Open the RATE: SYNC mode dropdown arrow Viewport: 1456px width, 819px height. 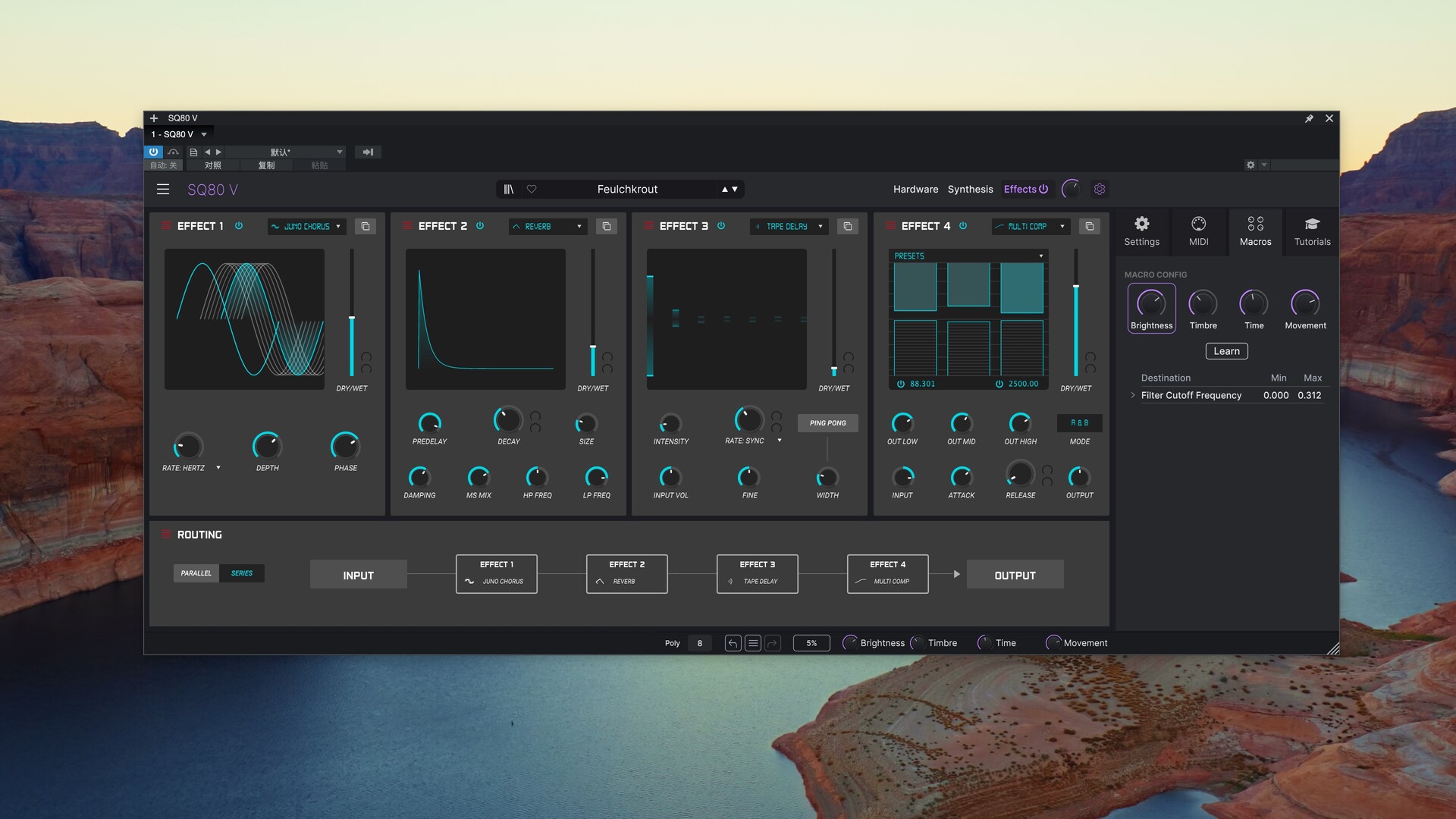[780, 441]
